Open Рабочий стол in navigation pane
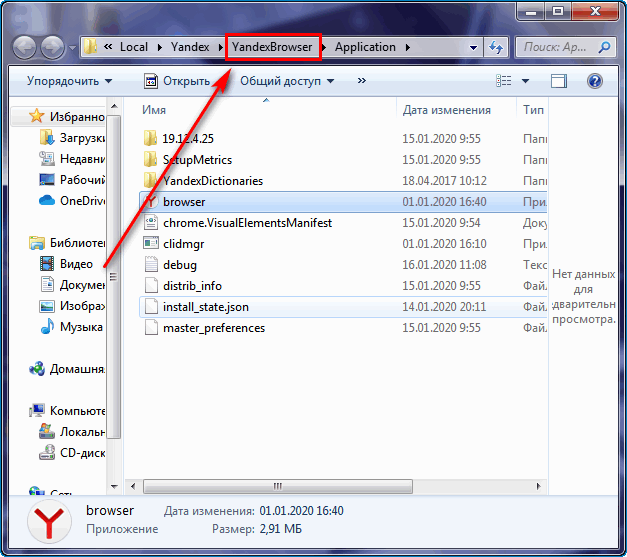627x557 pixels. 72,180
